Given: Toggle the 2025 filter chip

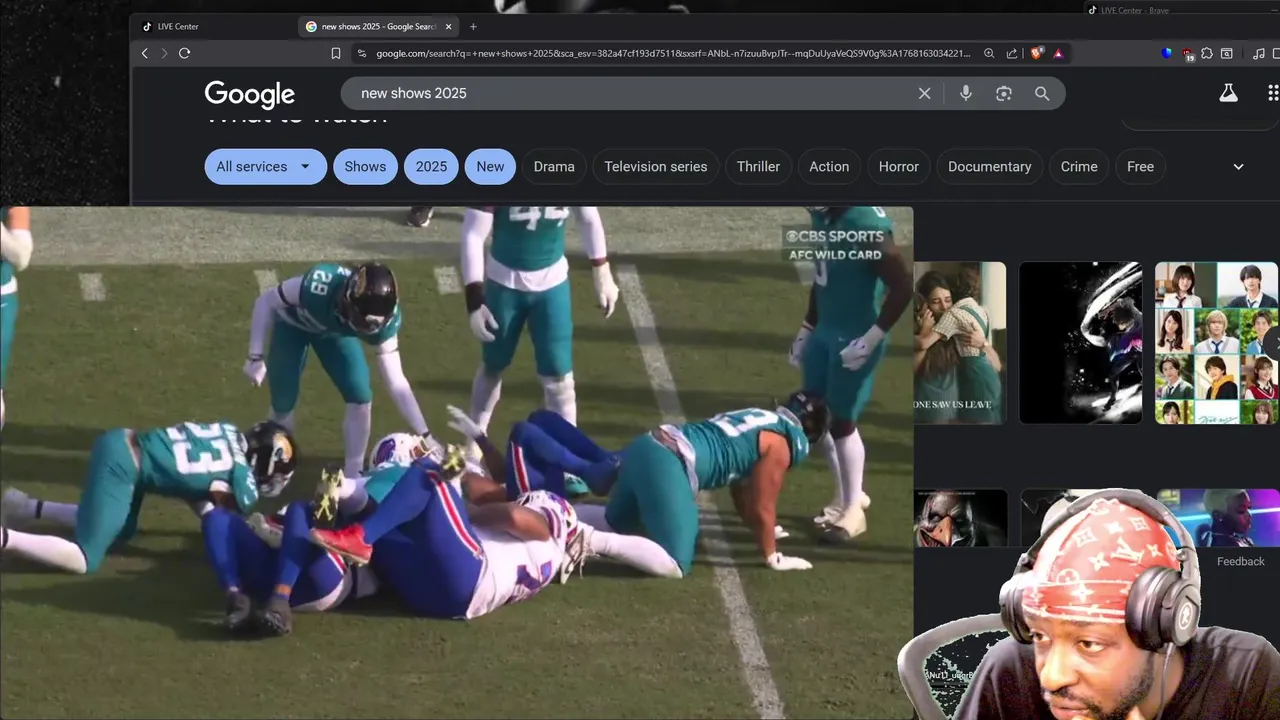Looking at the screenshot, I should [x=431, y=167].
